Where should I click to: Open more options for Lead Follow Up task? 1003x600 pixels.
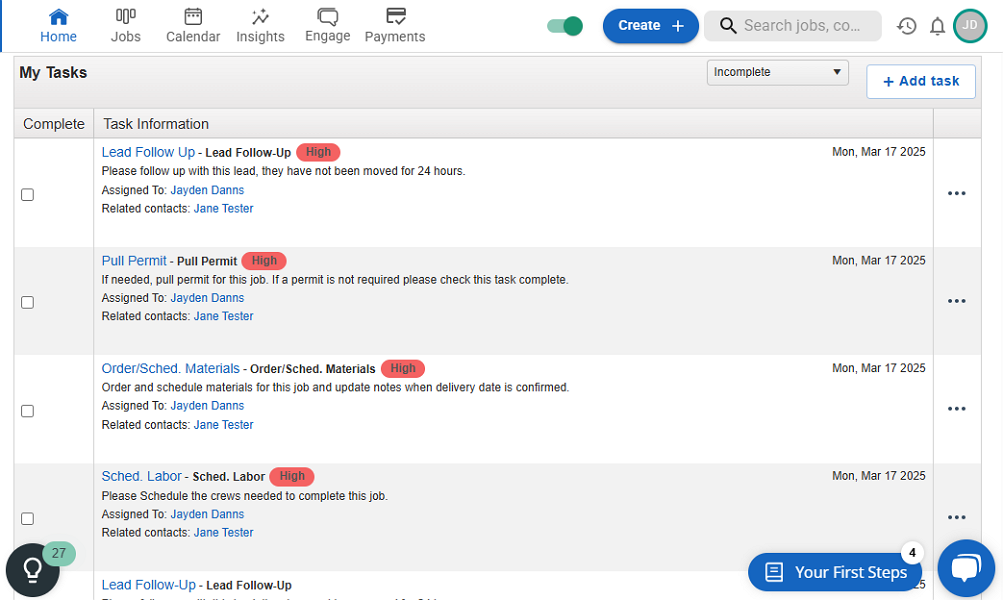click(956, 193)
